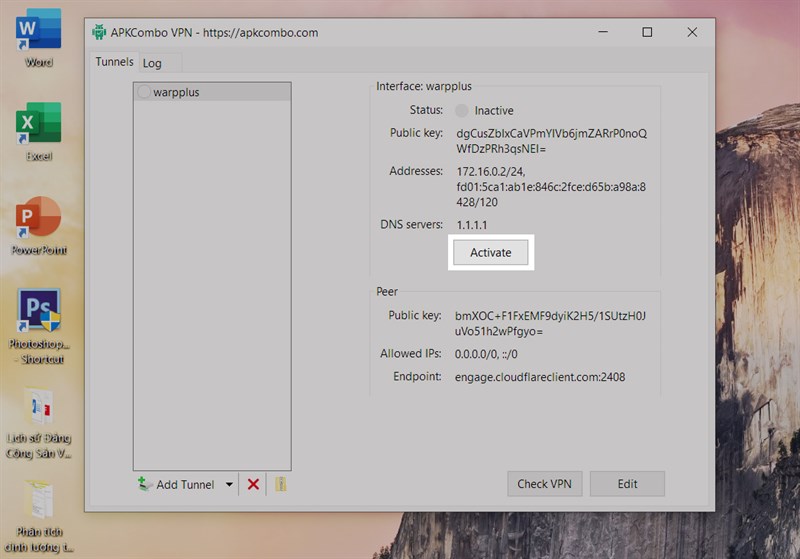Activate the warpplus tunnel
800x559 pixels.
click(491, 252)
